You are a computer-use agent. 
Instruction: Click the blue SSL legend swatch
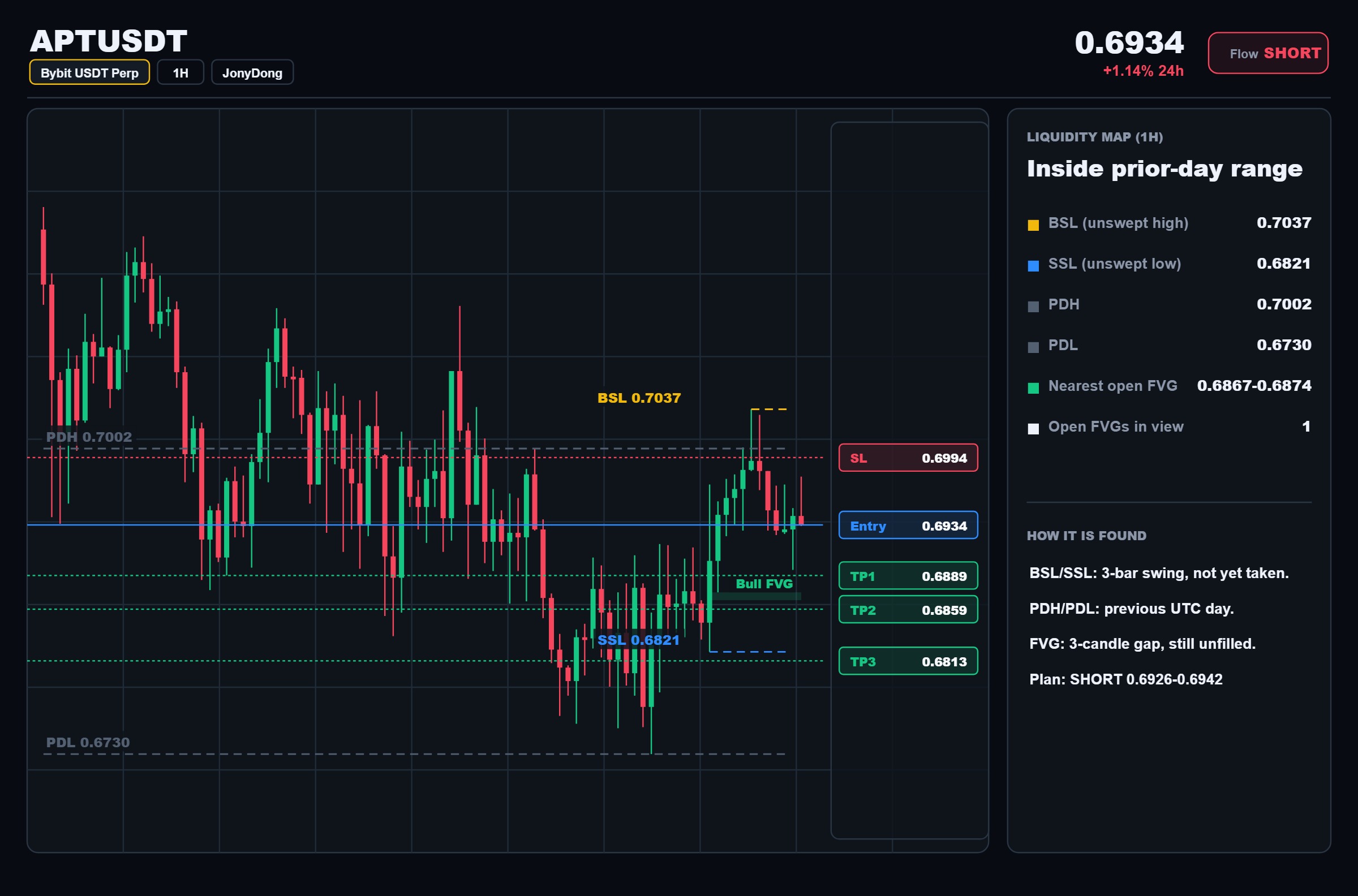[x=1033, y=266]
